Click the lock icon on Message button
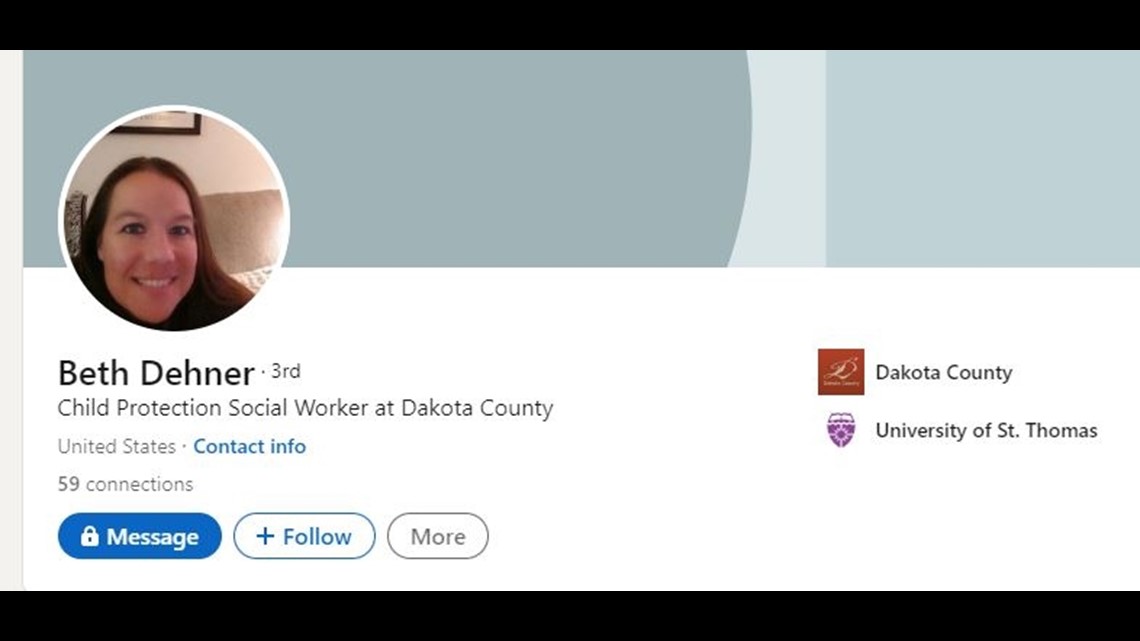1140x641 pixels. (89, 536)
